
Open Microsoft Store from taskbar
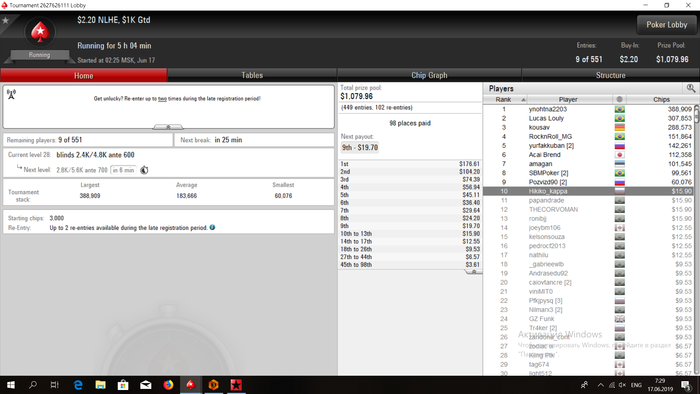(123, 385)
